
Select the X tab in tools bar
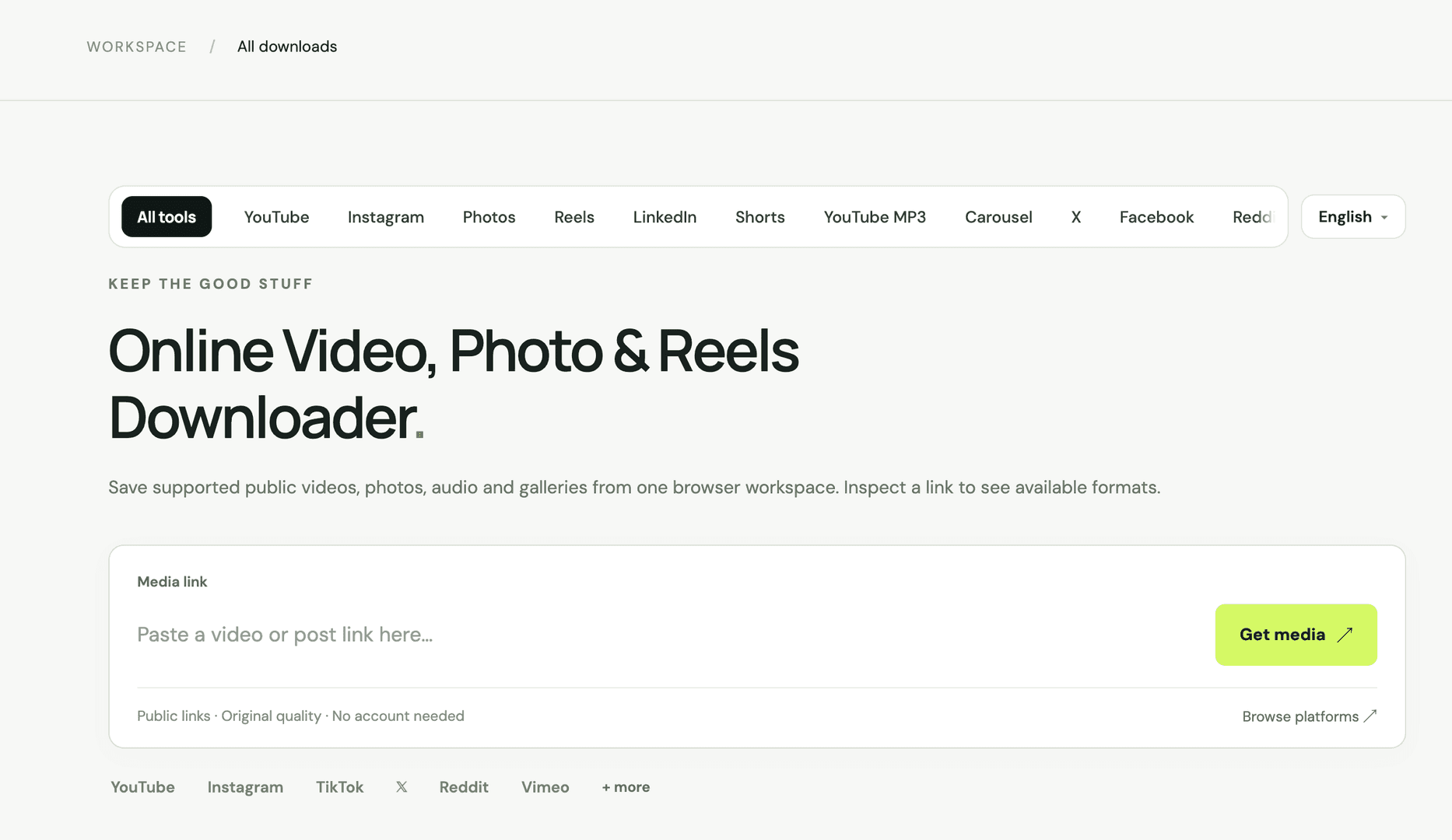(x=1075, y=217)
